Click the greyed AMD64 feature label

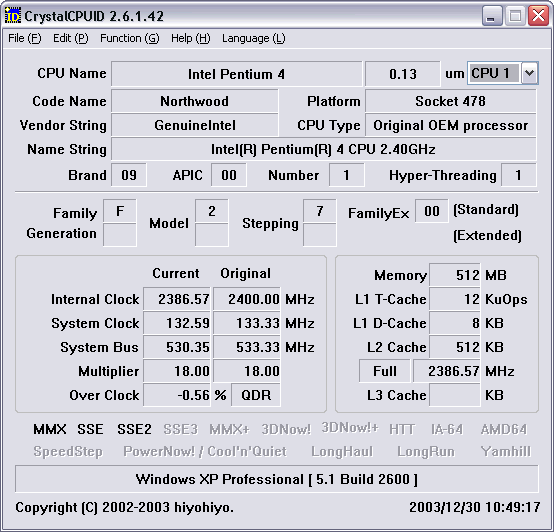pyautogui.click(x=504, y=430)
